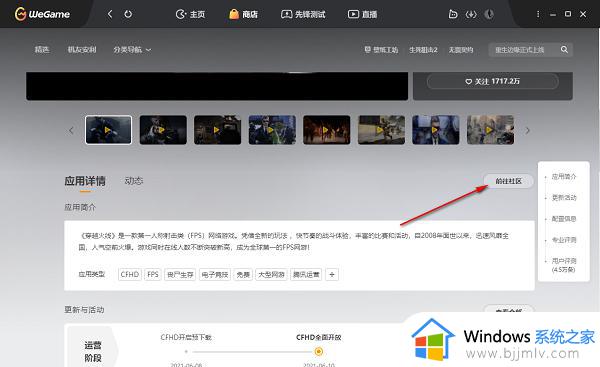Screen dimensions: 600x367
Task: Select the 应用详情 tab
Action: coord(85,181)
